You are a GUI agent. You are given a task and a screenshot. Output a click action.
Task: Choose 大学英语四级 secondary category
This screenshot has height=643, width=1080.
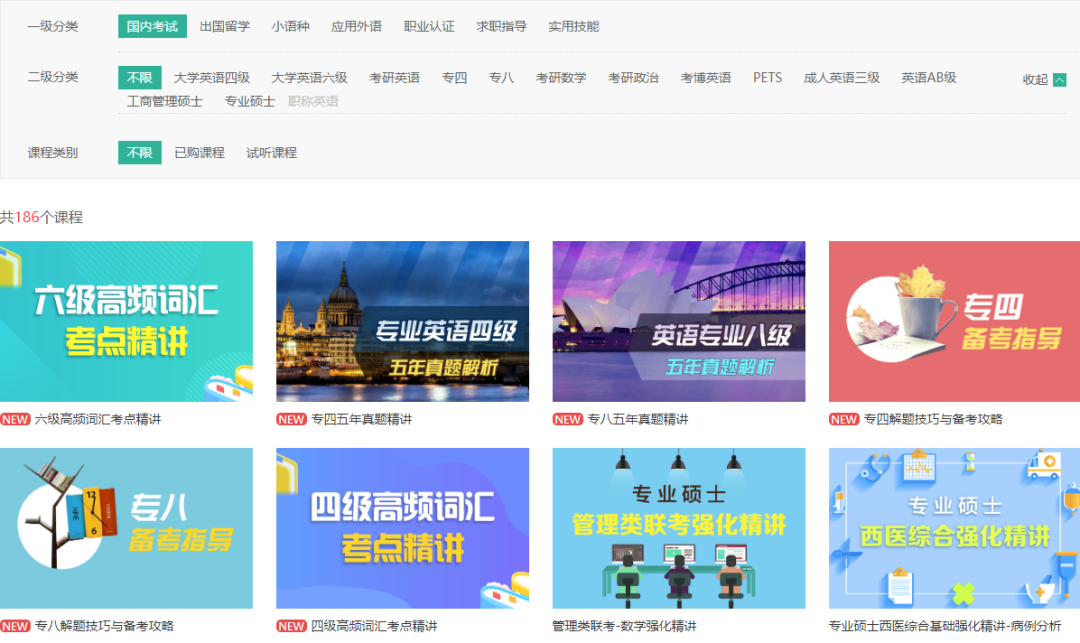tap(211, 78)
